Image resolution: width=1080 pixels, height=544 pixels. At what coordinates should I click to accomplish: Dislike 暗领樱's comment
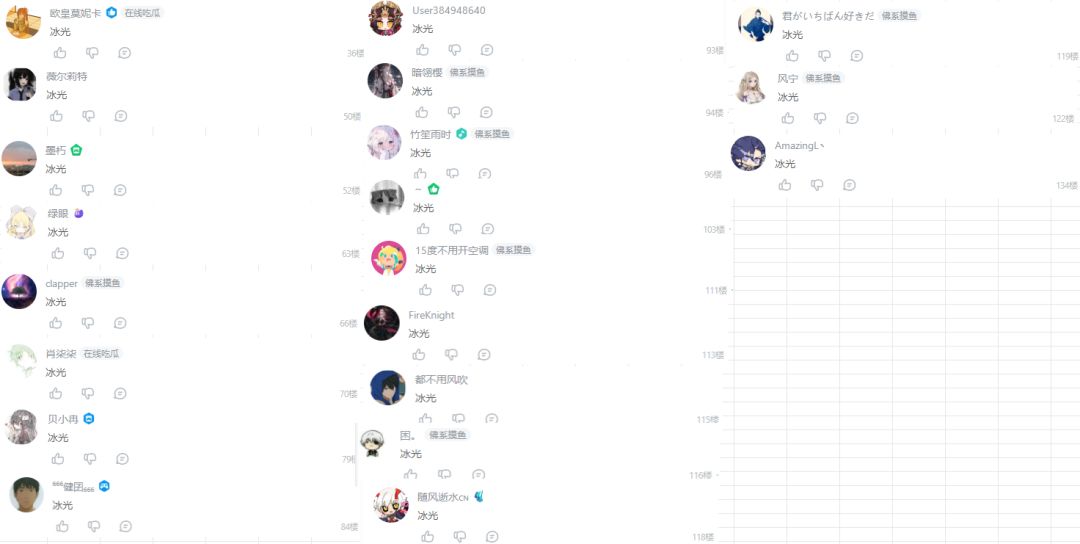coord(454,112)
